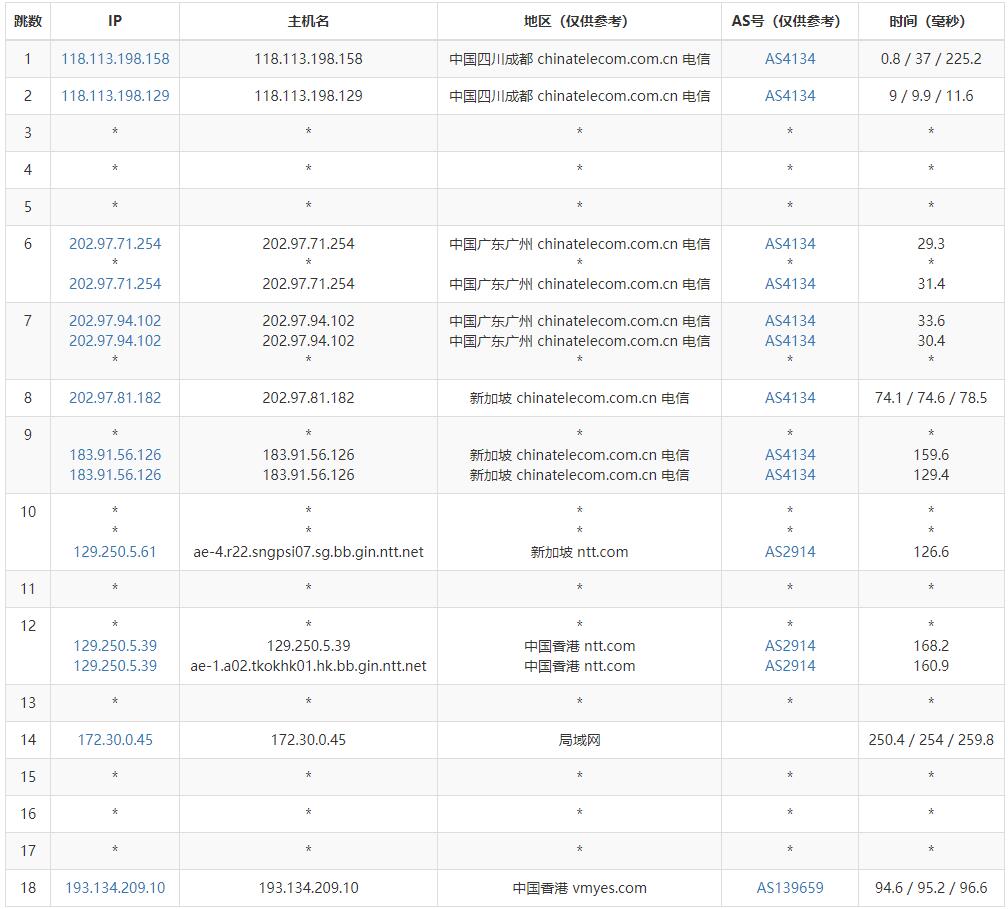Select the 跳数 column header
Screen dimensions: 1008x909
[28, 21]
